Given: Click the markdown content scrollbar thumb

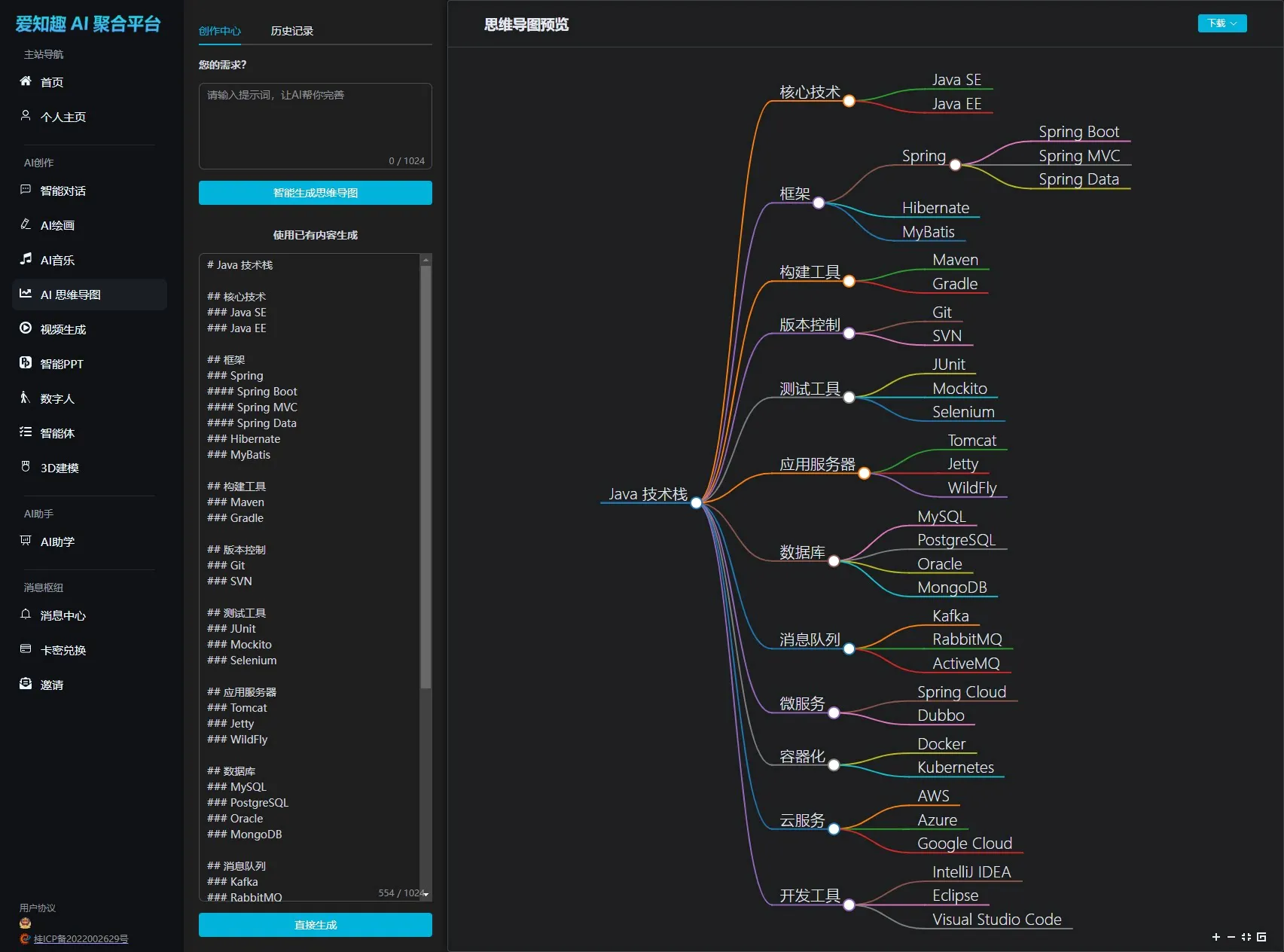Looking at the screenshot, I should pyautogui.click(x=425, y=474).
